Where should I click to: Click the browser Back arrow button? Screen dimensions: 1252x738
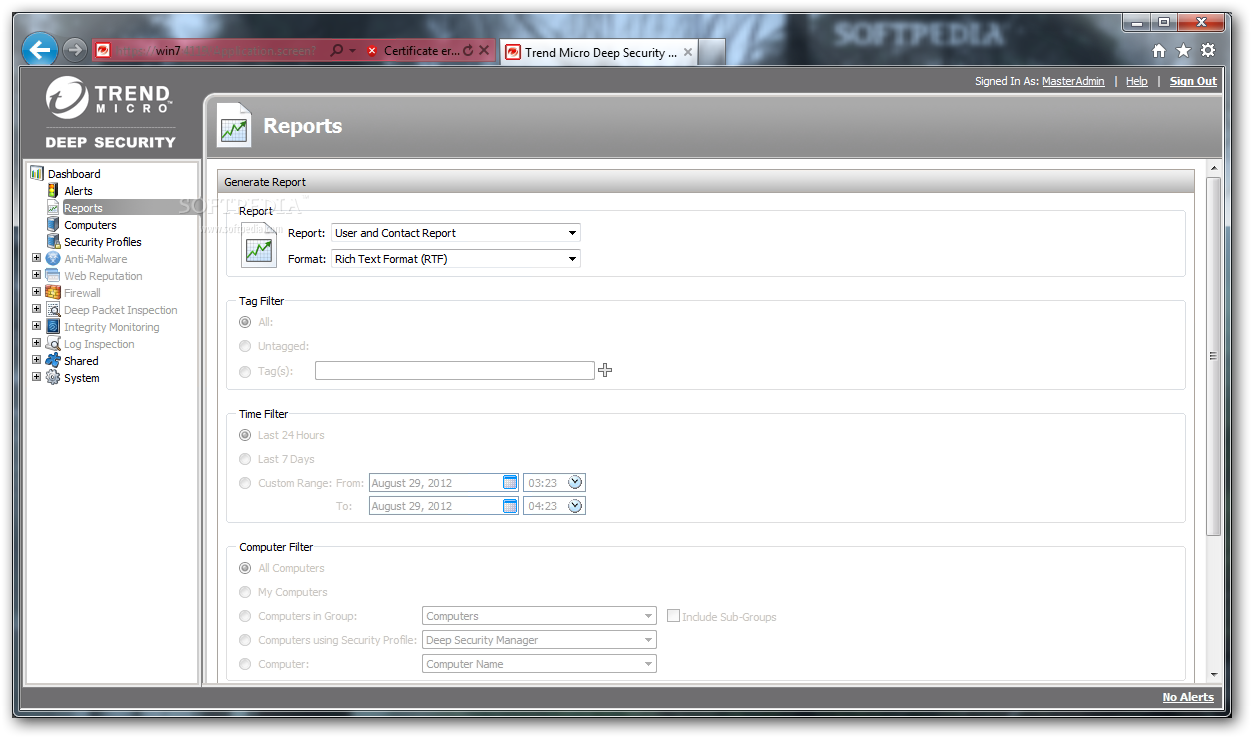[x=40, y=49]
